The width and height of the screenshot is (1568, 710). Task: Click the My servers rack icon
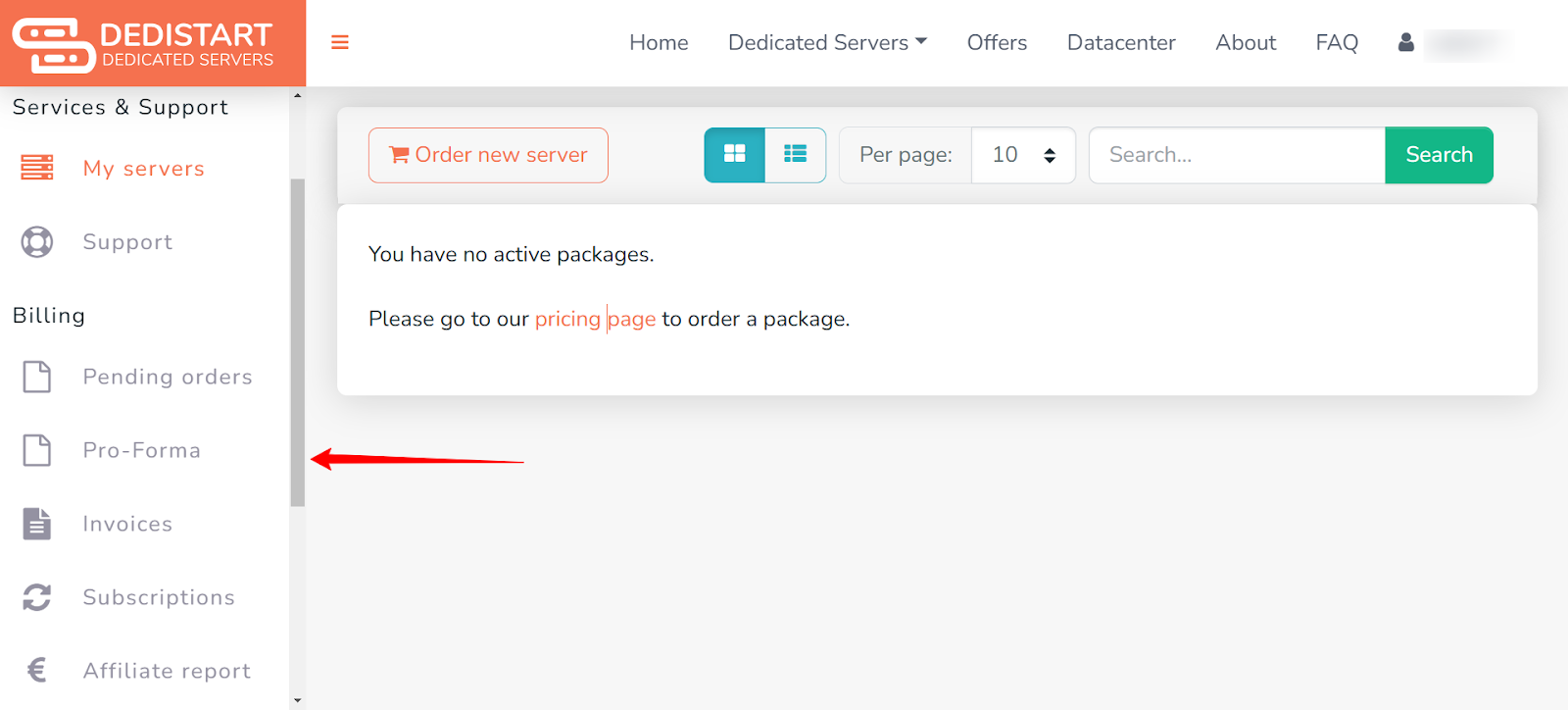(x=37, y=168)
